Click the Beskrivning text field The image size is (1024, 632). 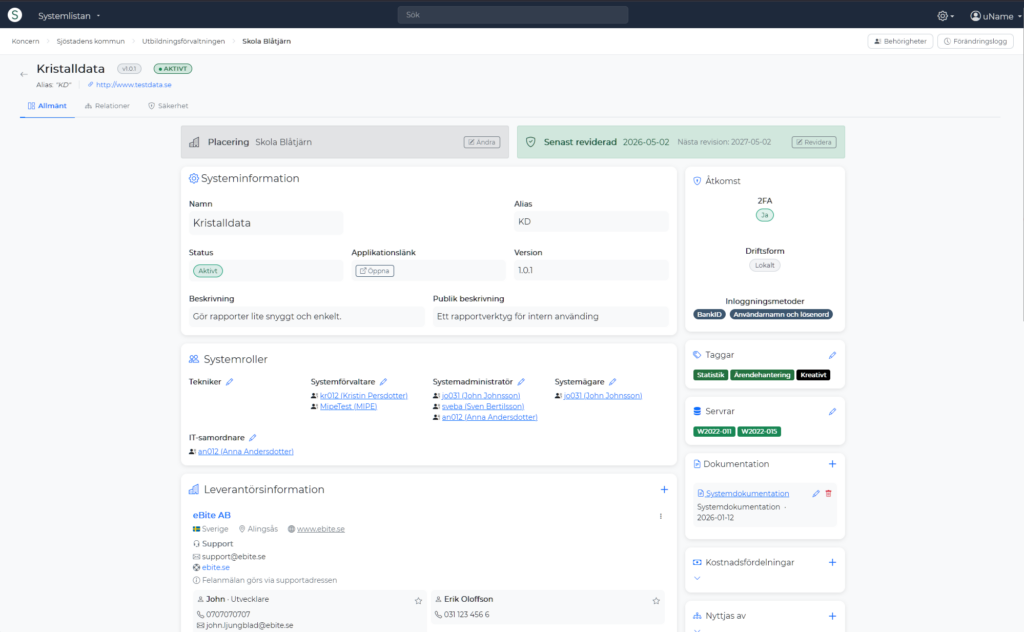(306, 317)
